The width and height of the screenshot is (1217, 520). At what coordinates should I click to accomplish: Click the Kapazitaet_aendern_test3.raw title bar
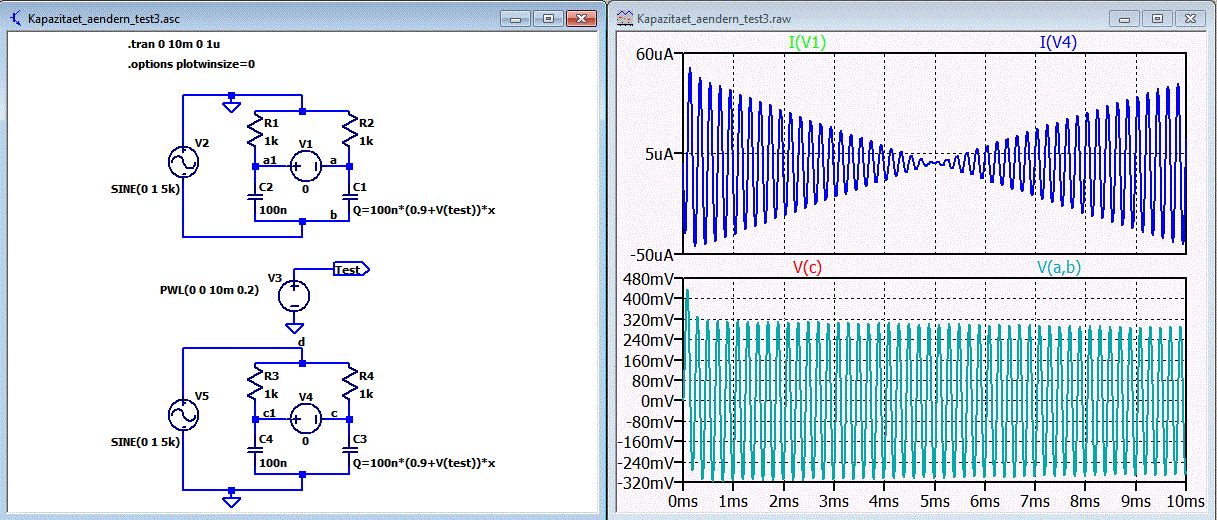coord(910,18)
